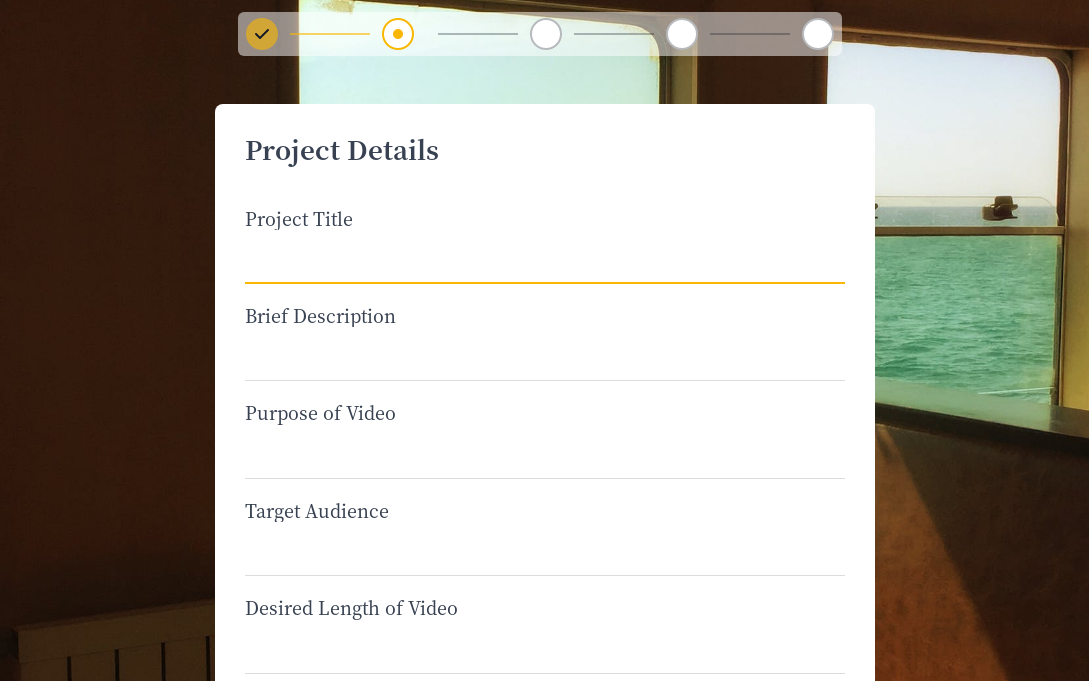
Task: Jump to the fourth step circle
Action: (682, 34)
